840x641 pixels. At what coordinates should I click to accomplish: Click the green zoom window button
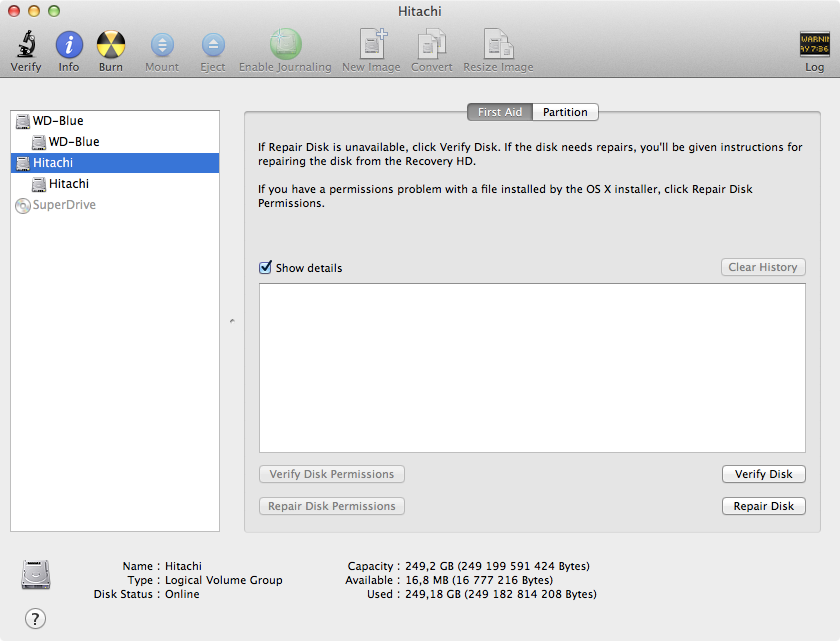point(54,11)
